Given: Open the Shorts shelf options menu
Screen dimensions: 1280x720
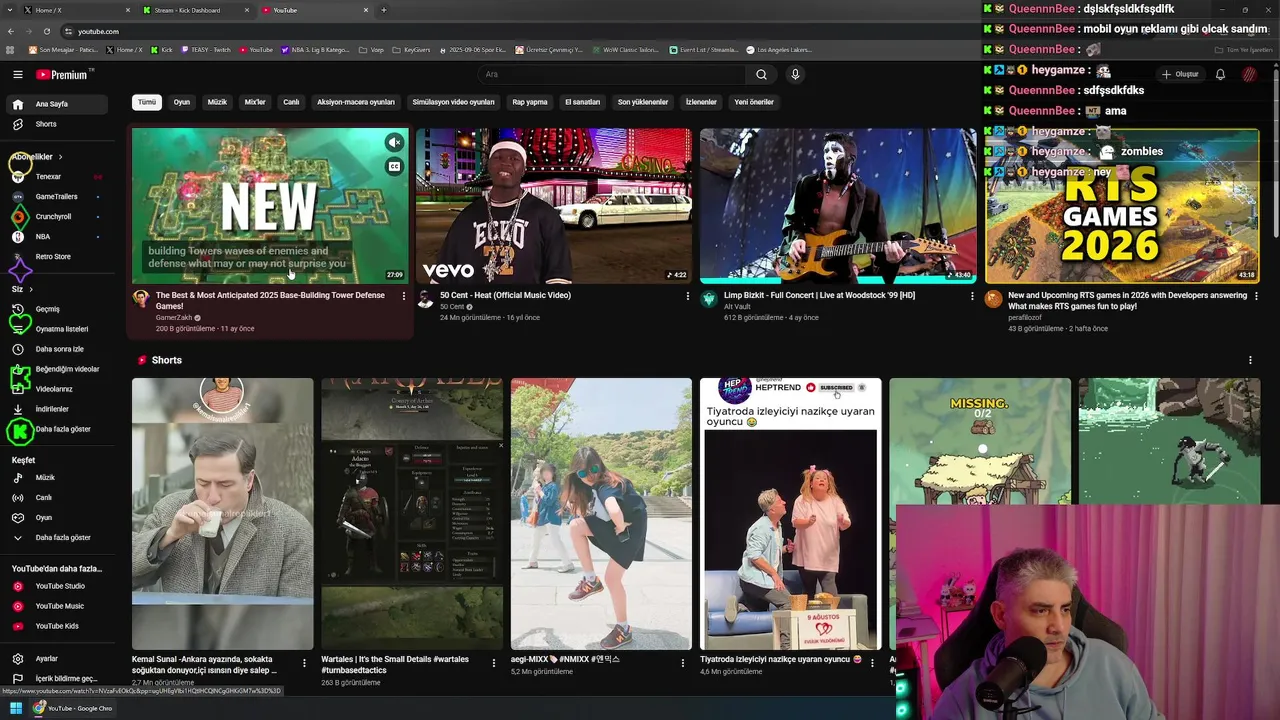Looking at the screenshot, I should (x=1250, y=360).
